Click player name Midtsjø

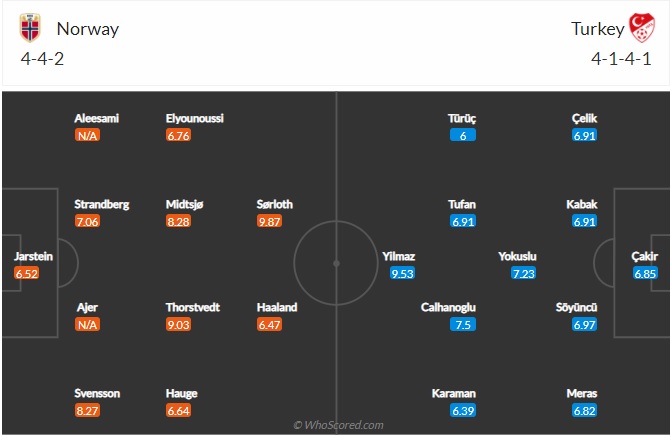[x=184, y=204]
